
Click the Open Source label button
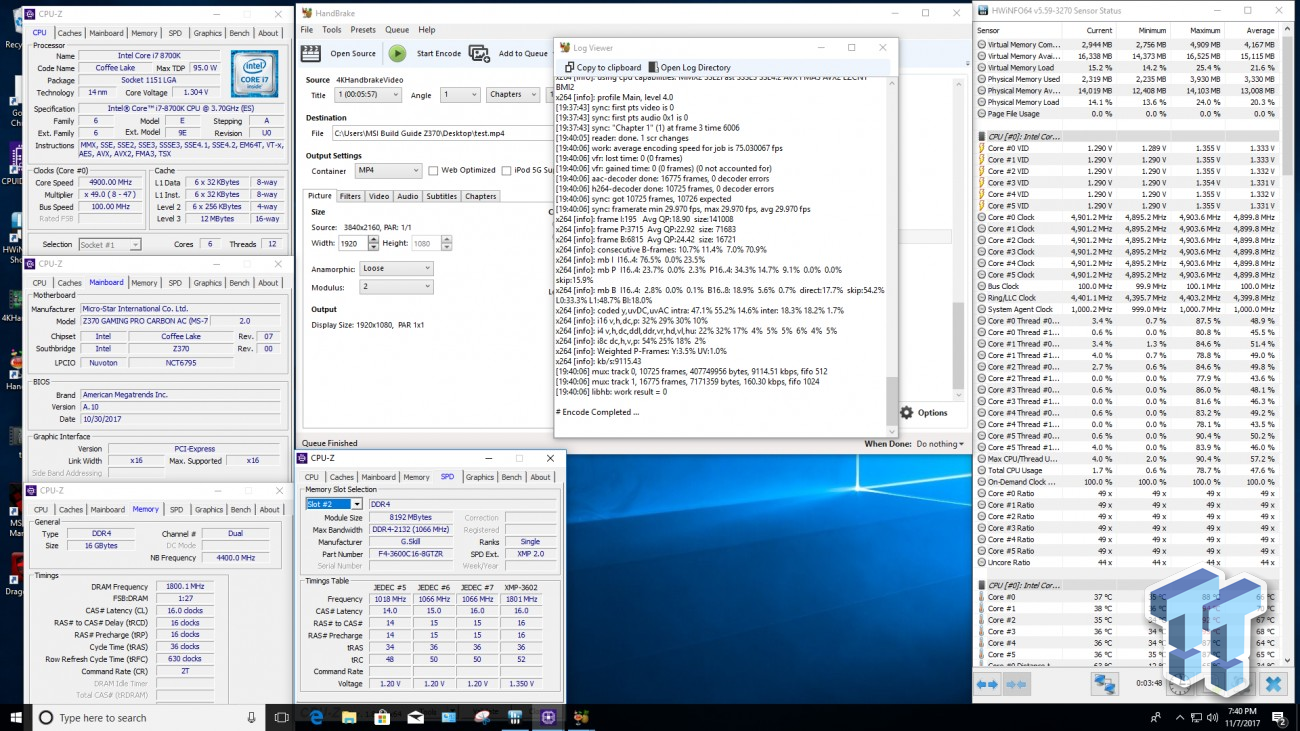pos(353,54)
